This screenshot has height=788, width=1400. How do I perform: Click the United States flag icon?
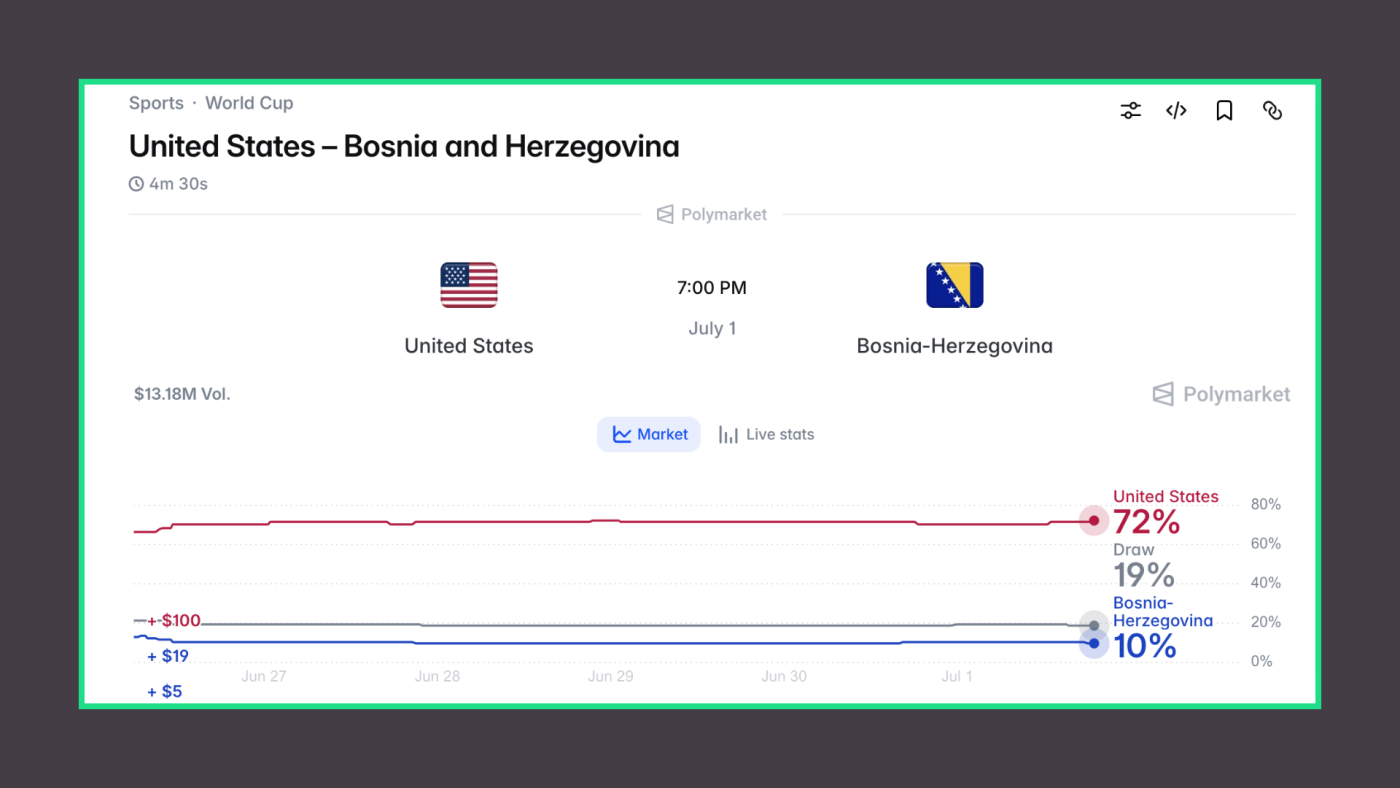coord(469,285)
